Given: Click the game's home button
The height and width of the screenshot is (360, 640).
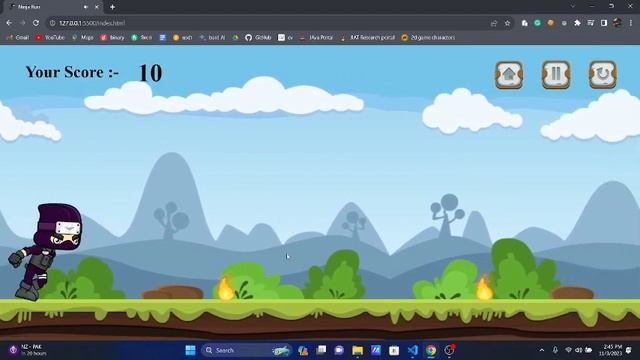Looking at the screenshot, I should coord(509,75).
